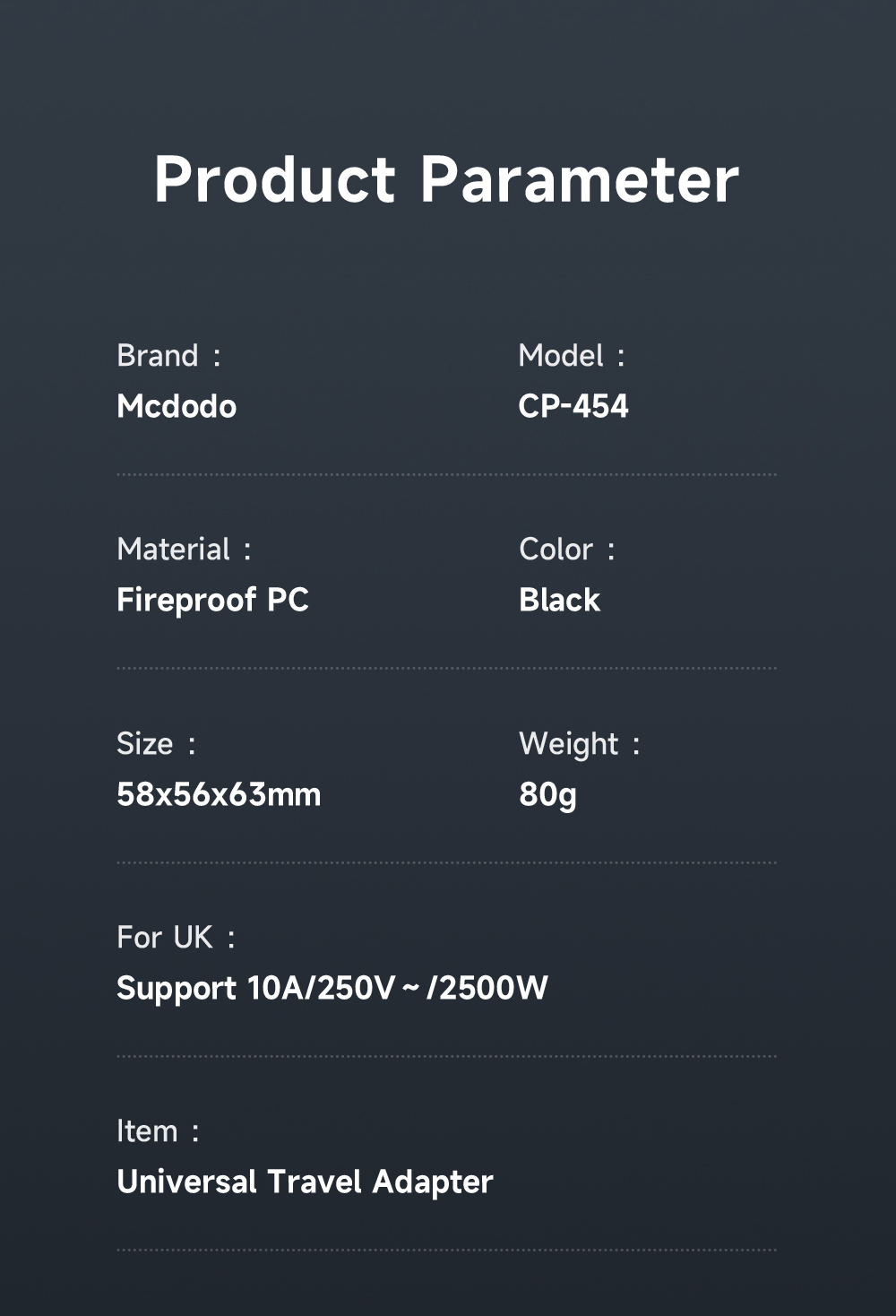The image size is (896, 1316).
Task: Click the dotted divider below the Mcdodo row
Action: point(446,475)
